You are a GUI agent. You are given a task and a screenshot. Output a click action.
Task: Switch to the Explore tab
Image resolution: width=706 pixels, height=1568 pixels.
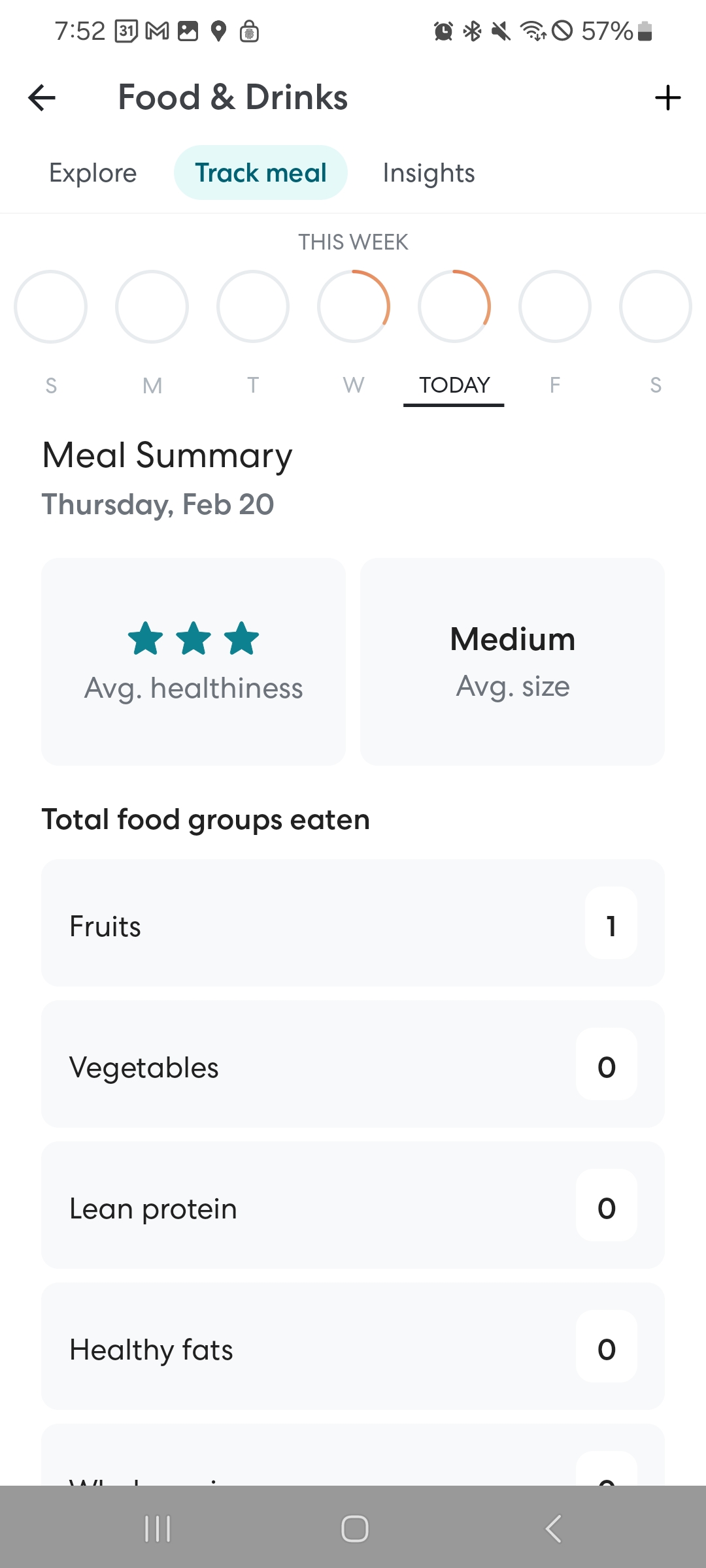93,173
